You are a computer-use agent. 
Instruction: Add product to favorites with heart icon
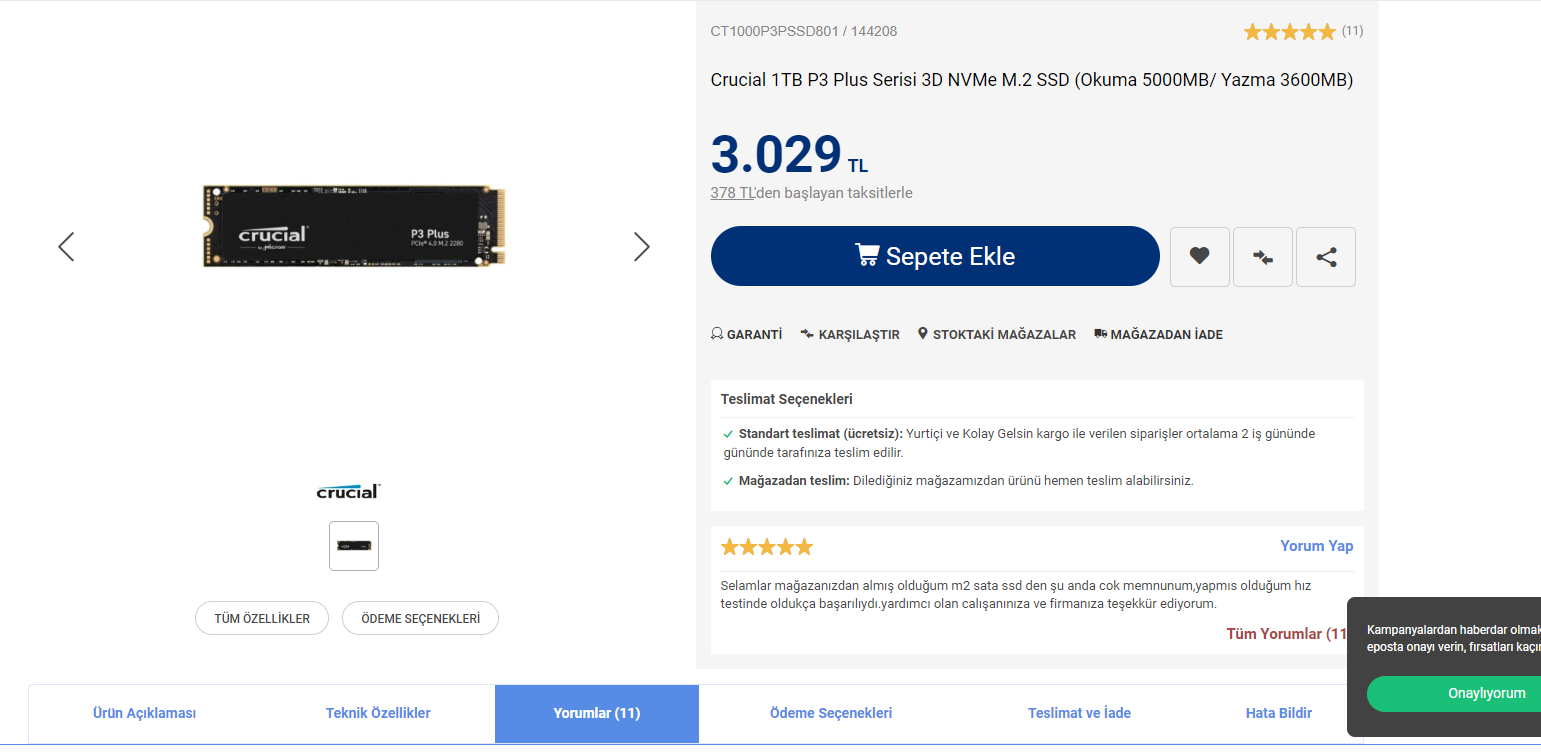click(1199, 257)
